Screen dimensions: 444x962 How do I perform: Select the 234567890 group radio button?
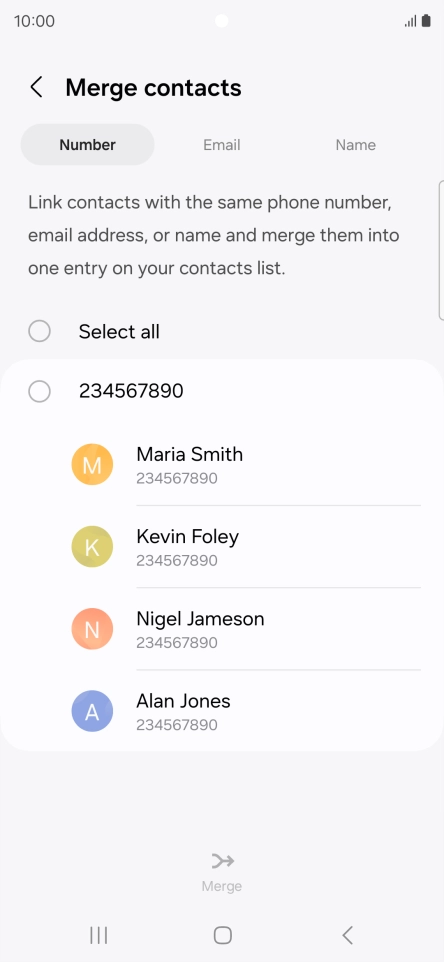point(39,391)
